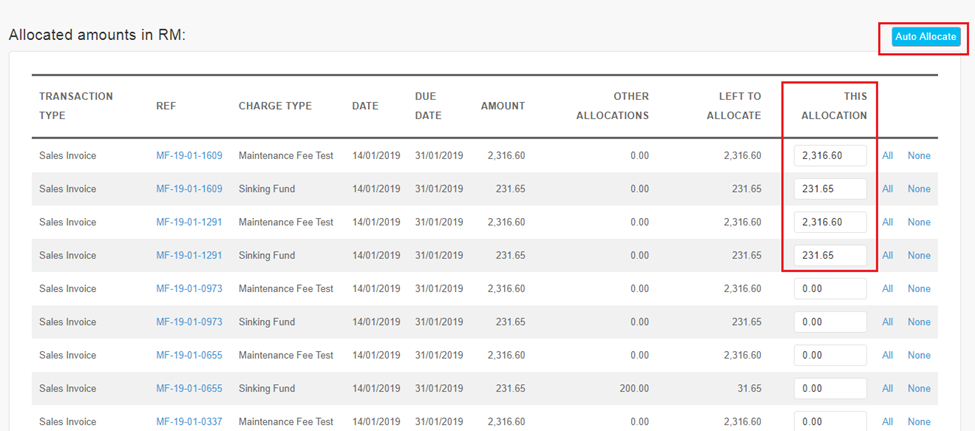Click the Auto Allocate button
975x431 pixels.
926,37
